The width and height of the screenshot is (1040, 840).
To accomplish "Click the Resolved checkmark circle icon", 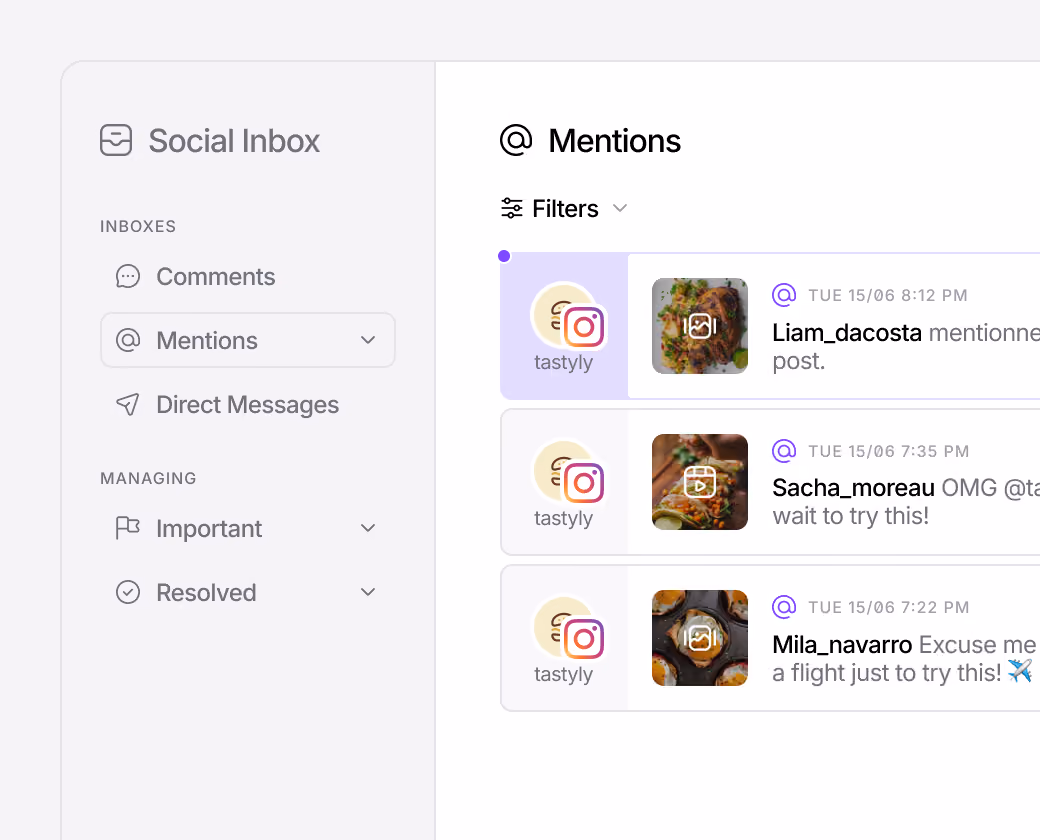I will (128, 592).
